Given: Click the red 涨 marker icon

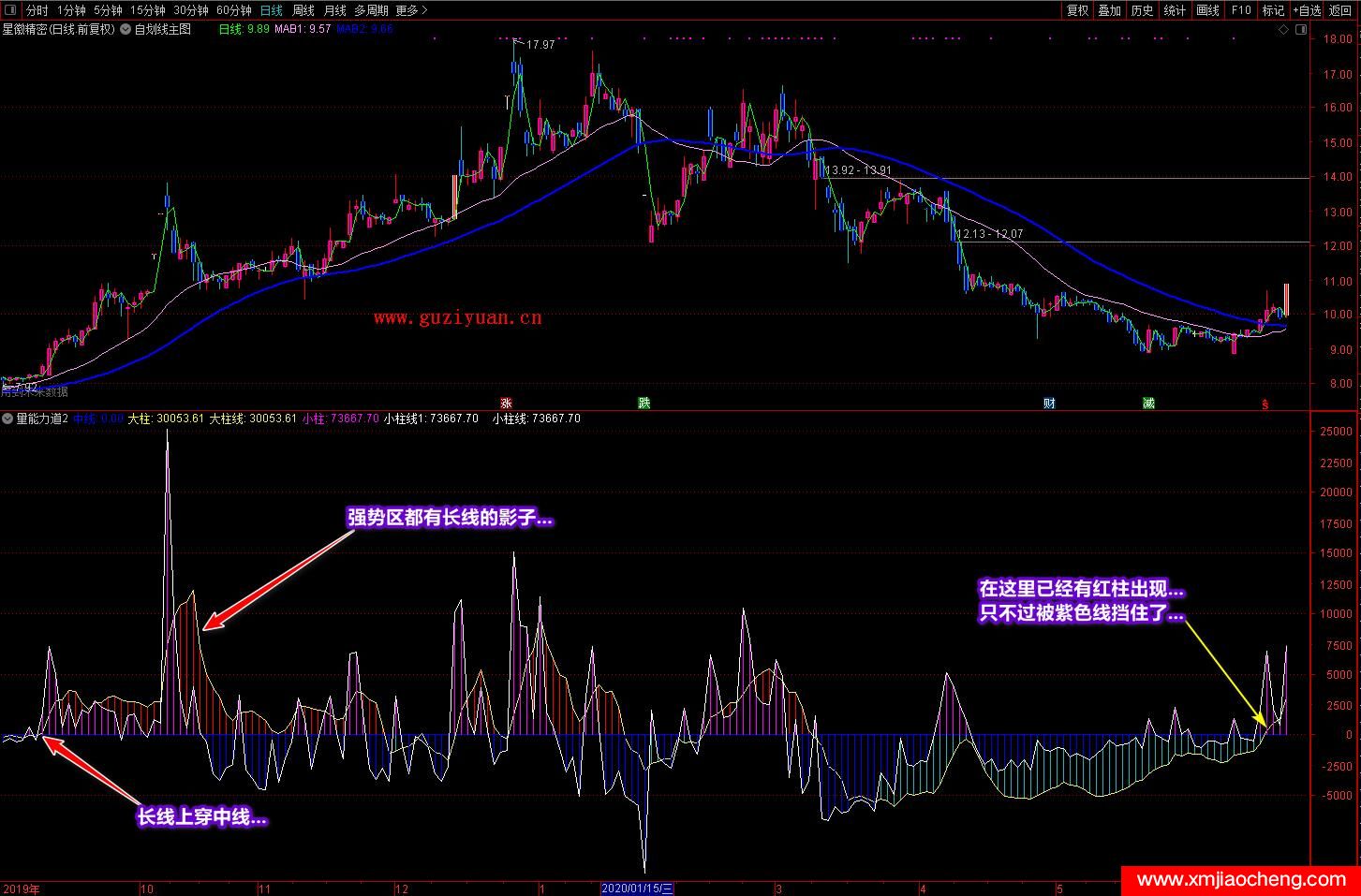Looking at the screenshot, I should tap(507, 404).
